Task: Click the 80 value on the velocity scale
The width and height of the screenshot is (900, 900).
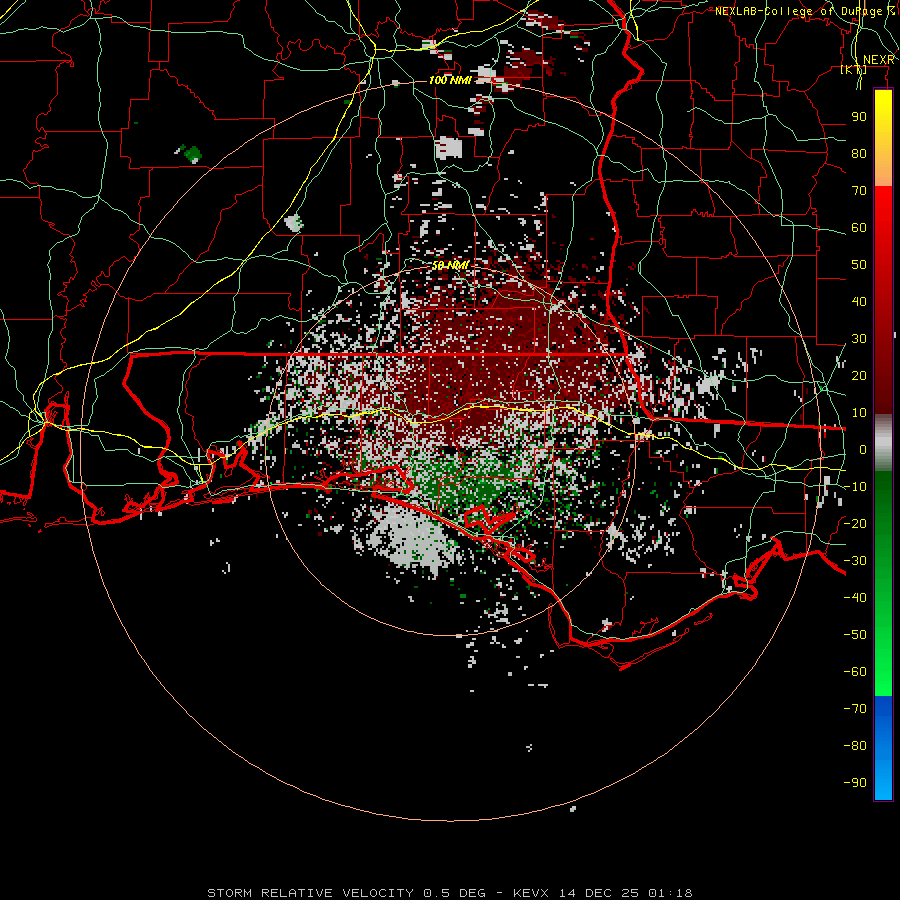Action: (859, 153)
